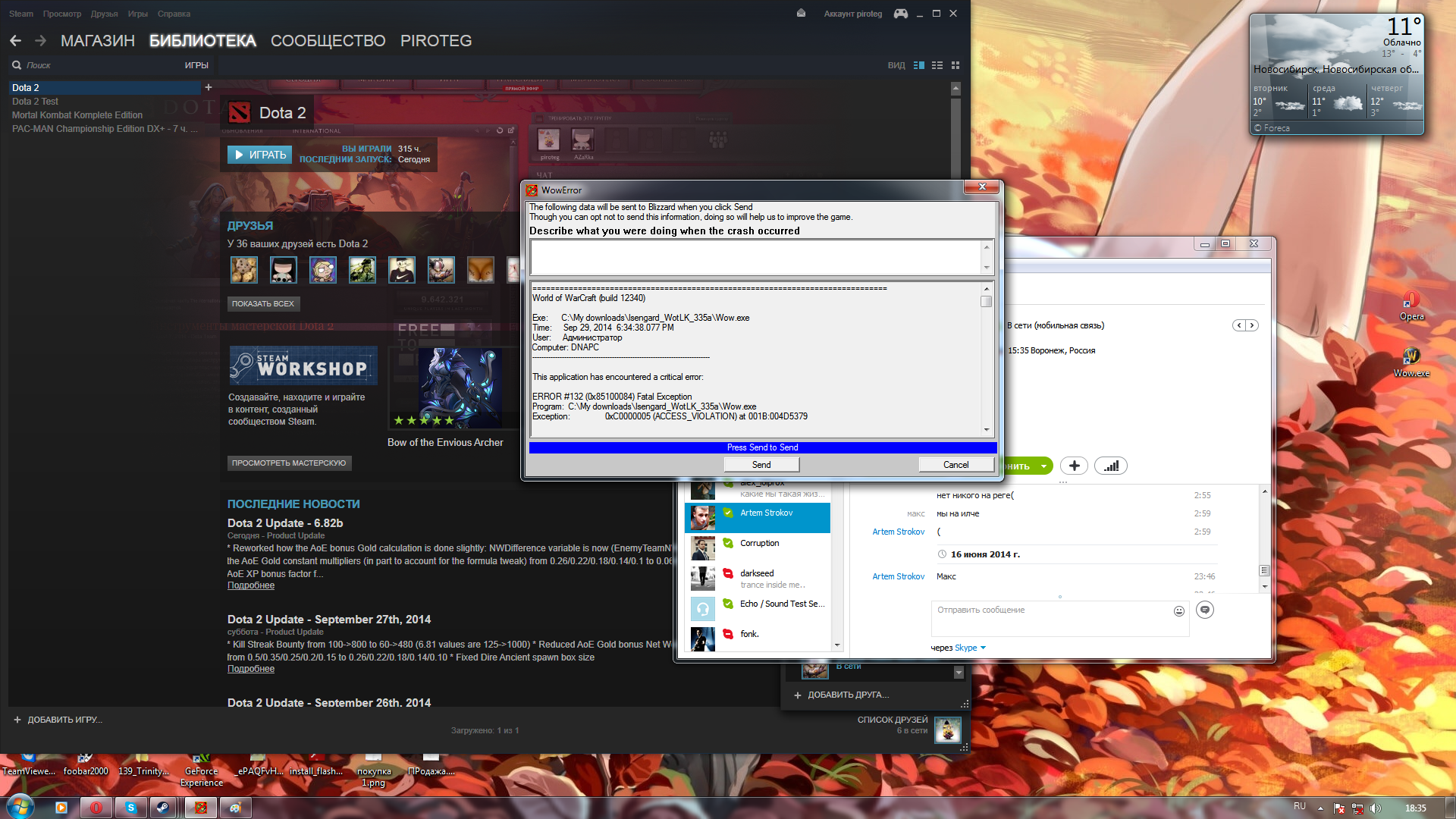1456x819 pixels.
Task: Click ДОБАВИТЬ ИГРУ at bottom left
Action: click(x=58, y=720)
